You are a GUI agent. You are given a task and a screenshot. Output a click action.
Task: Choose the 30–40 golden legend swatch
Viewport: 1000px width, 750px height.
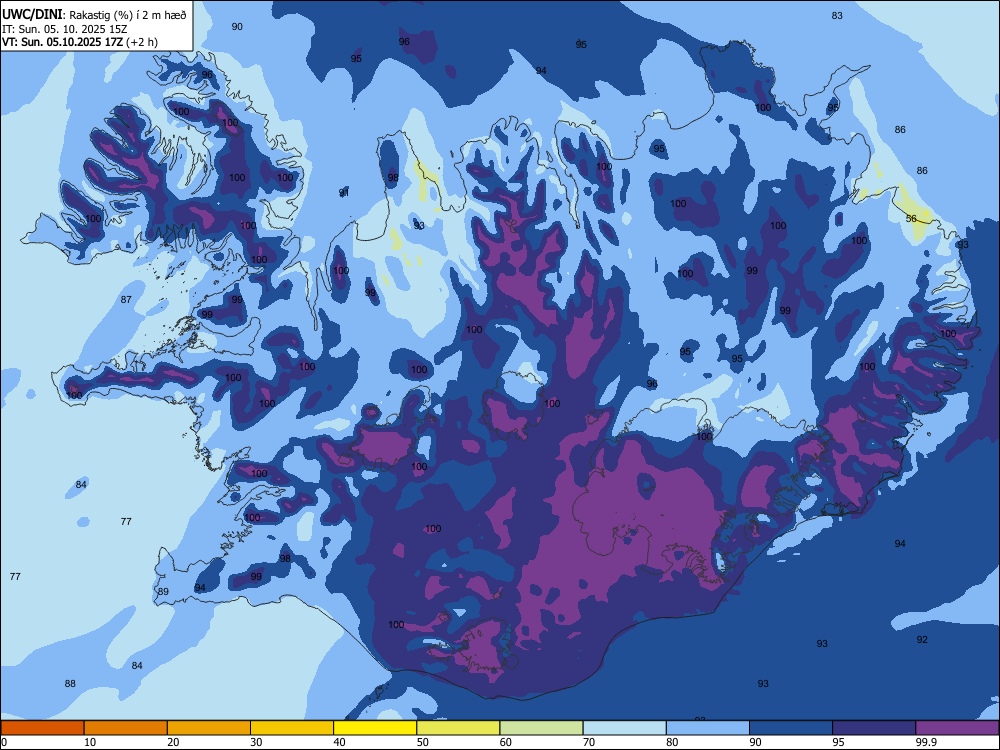[292, 728]
